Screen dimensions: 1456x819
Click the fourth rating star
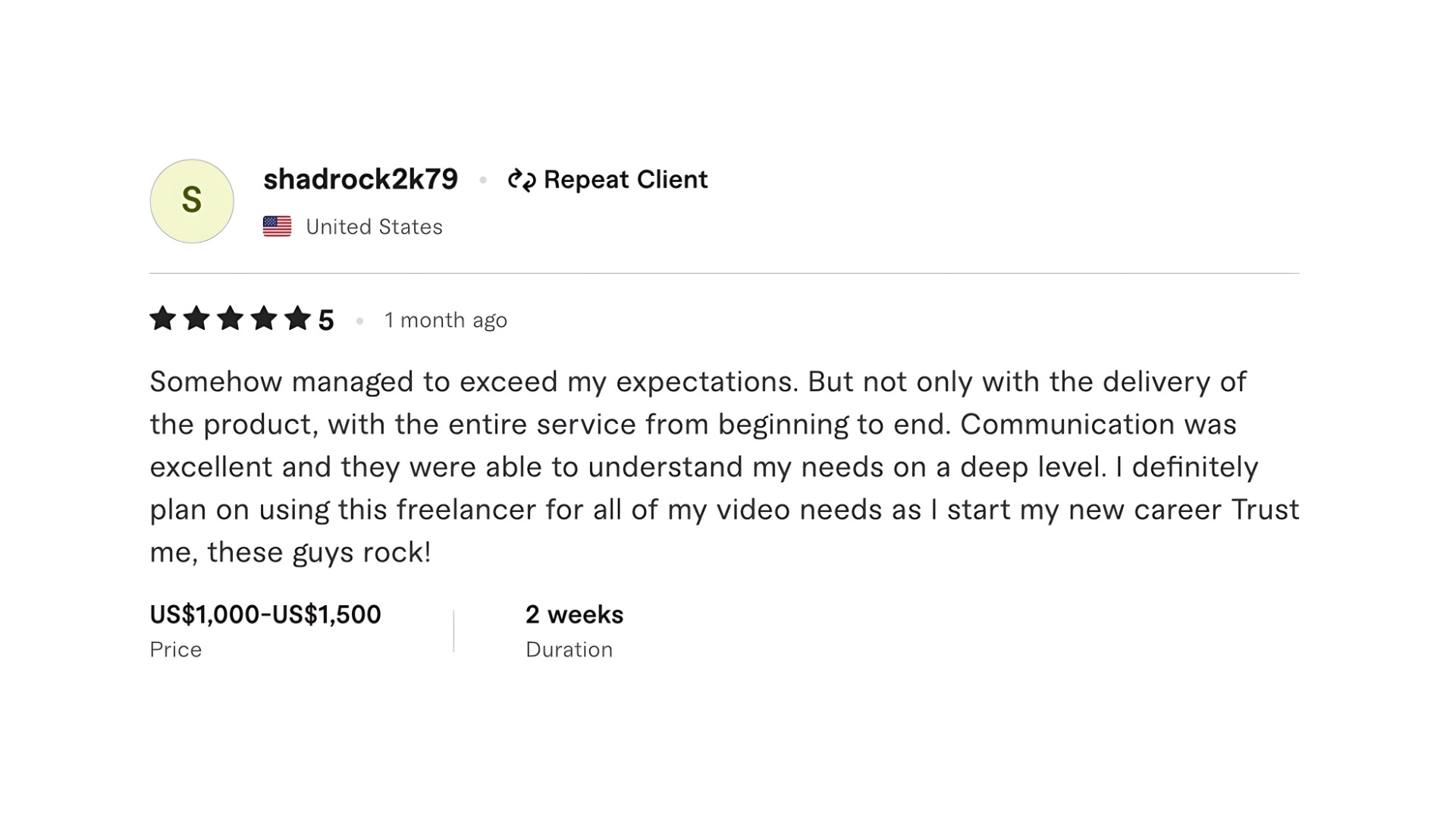click(264, 318)
